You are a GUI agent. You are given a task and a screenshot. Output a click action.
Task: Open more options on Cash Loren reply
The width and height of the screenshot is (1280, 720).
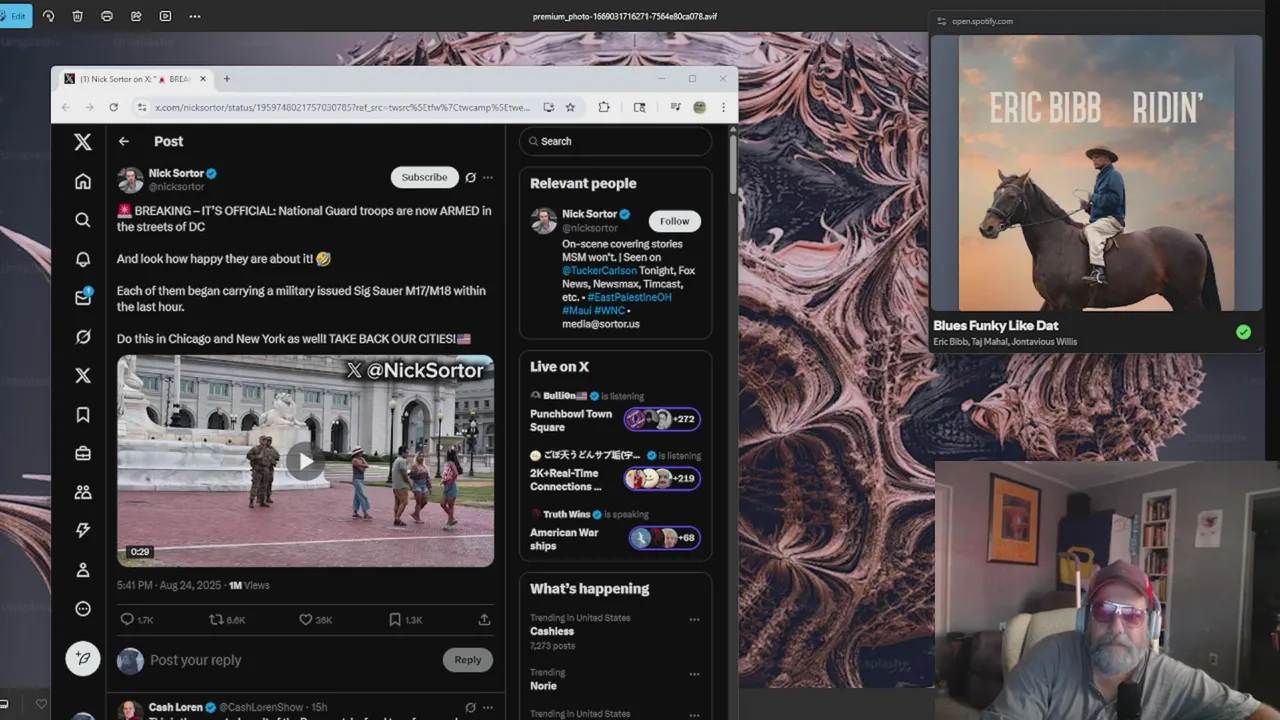click(x=488, y=707)
